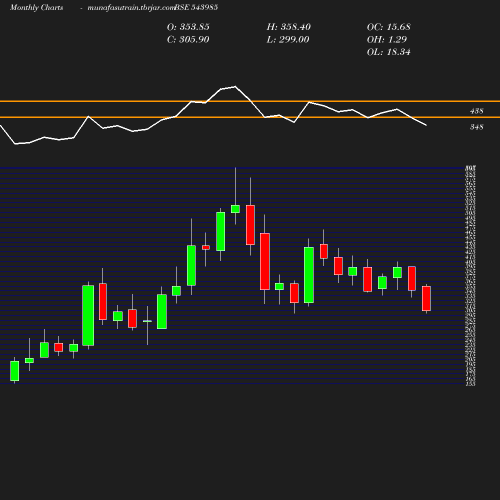Select the close value 'C: 305.90'

click(x=188, y=40)
